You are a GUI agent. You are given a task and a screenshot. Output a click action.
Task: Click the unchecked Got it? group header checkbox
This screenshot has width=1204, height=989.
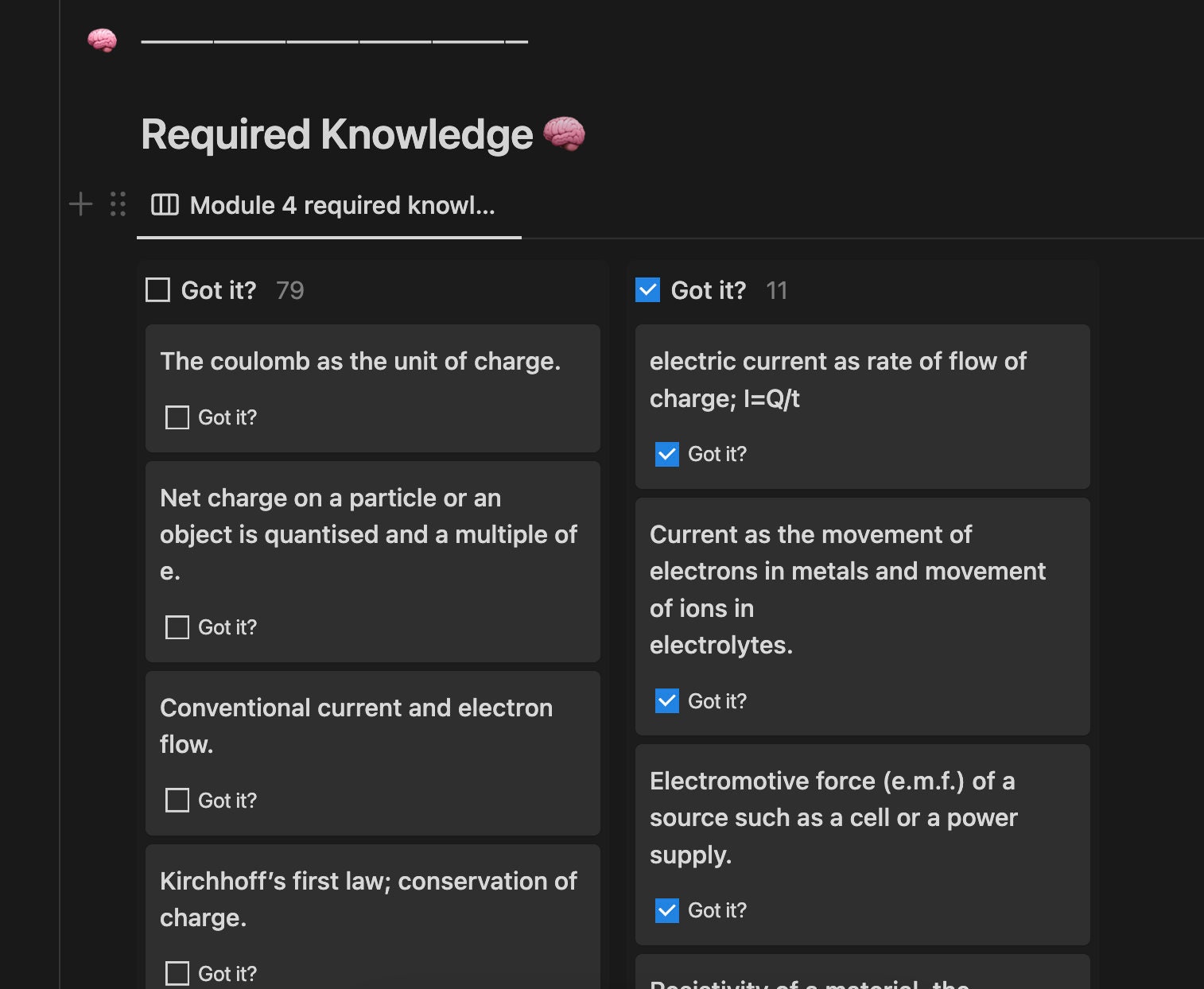point(157,290)
